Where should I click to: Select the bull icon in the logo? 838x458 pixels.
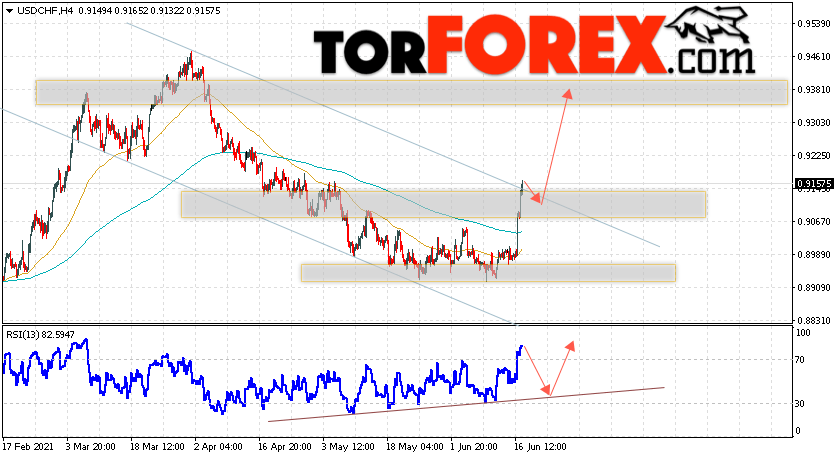[x=709, y=25]
